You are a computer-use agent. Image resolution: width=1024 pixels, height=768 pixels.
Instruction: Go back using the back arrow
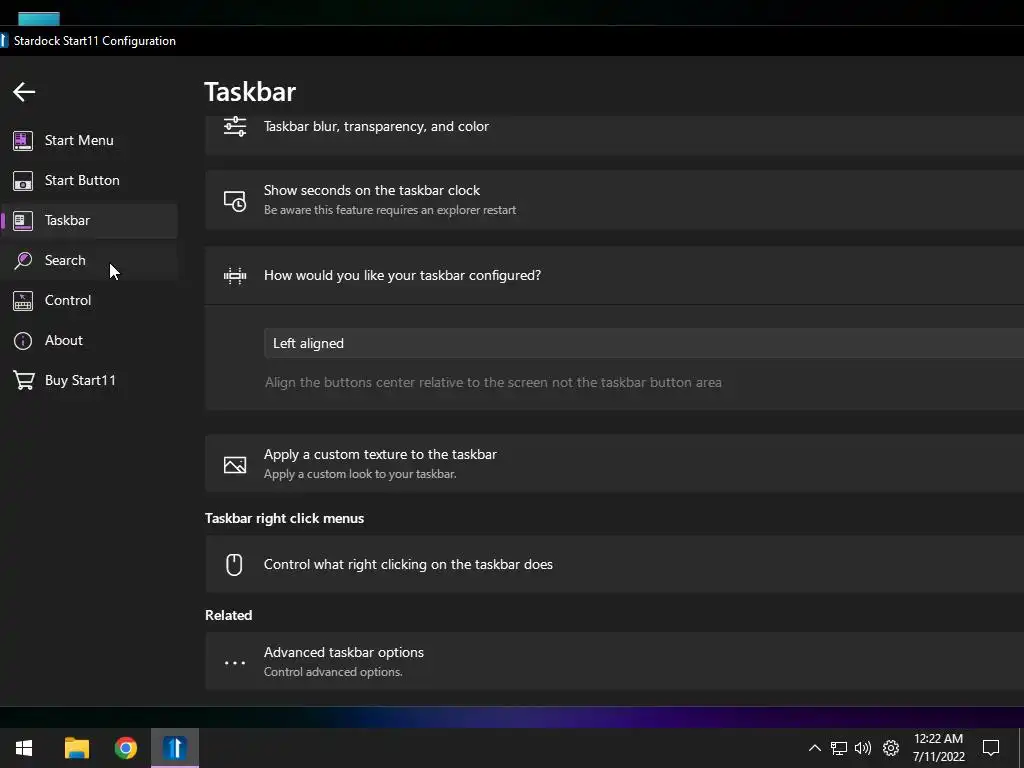pos(24,92)
